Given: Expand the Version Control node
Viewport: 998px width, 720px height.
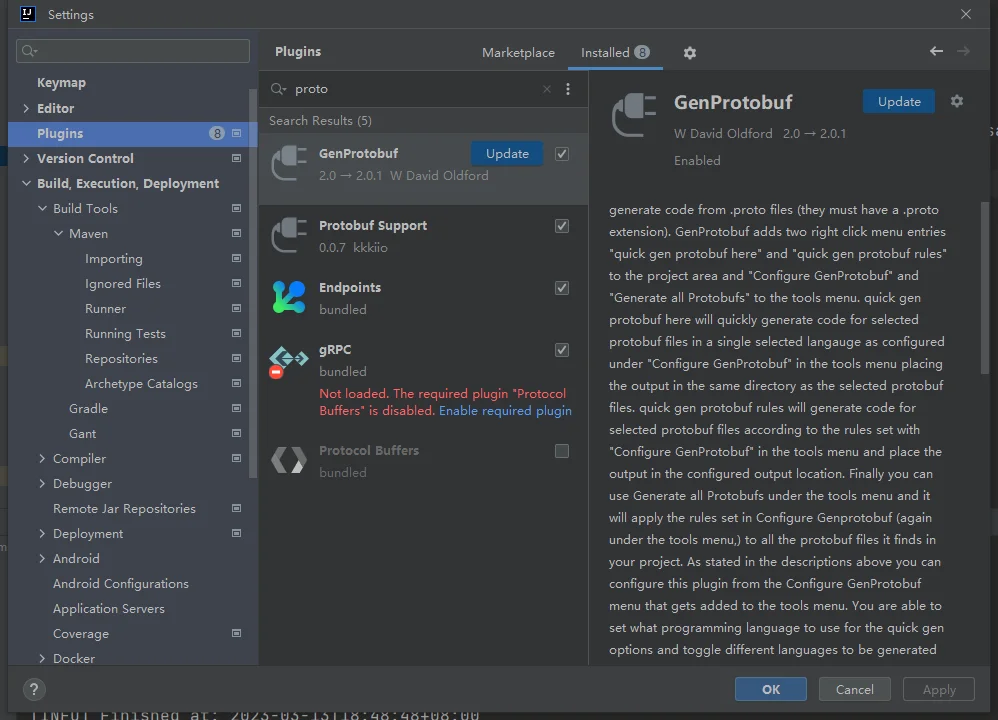Looking at the screenshot, I should [x=26, y=158].
